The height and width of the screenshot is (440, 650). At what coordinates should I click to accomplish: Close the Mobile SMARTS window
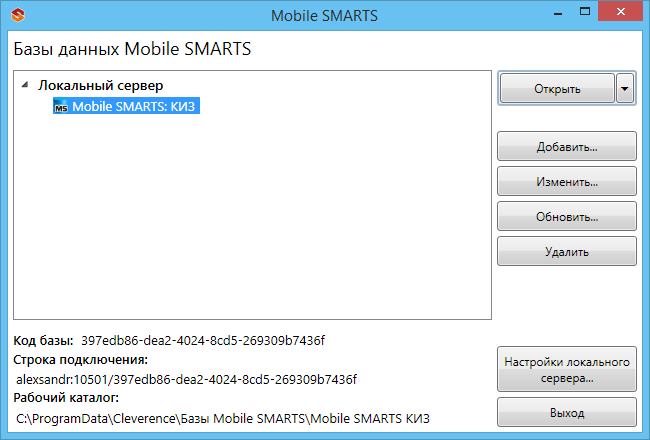[621, 12]
